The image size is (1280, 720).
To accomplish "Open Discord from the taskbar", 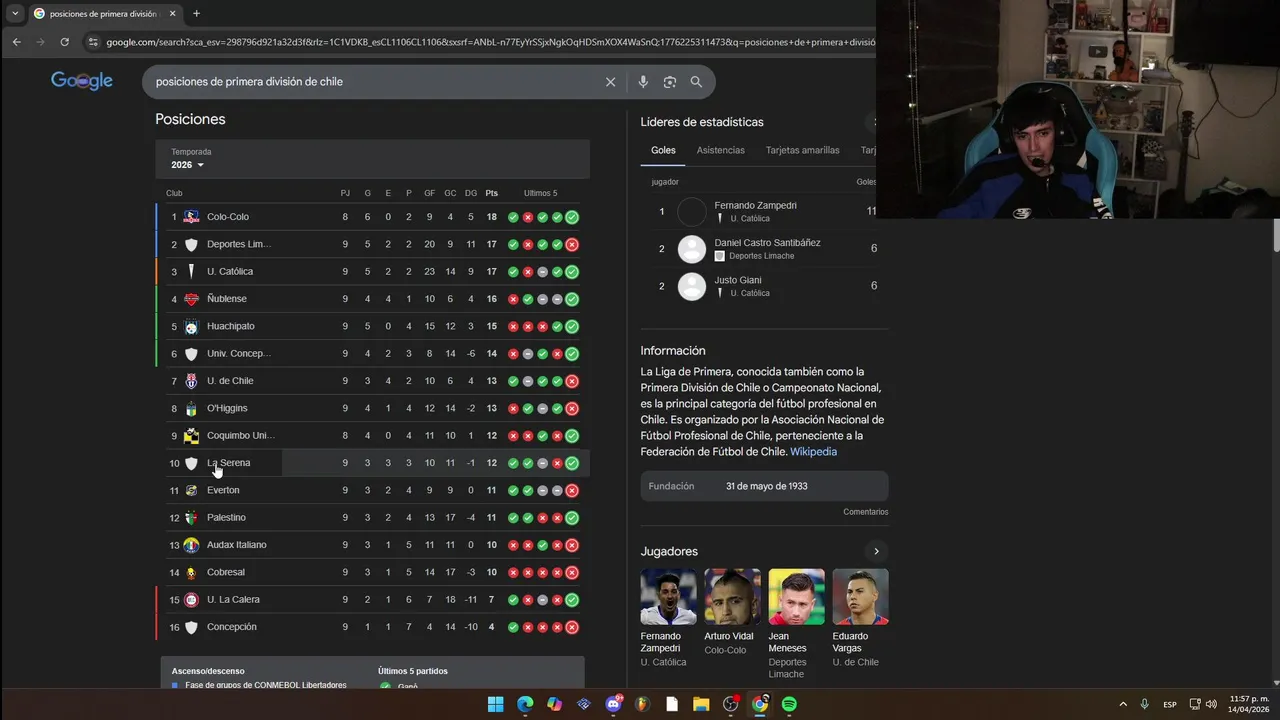I will point(613,704).
